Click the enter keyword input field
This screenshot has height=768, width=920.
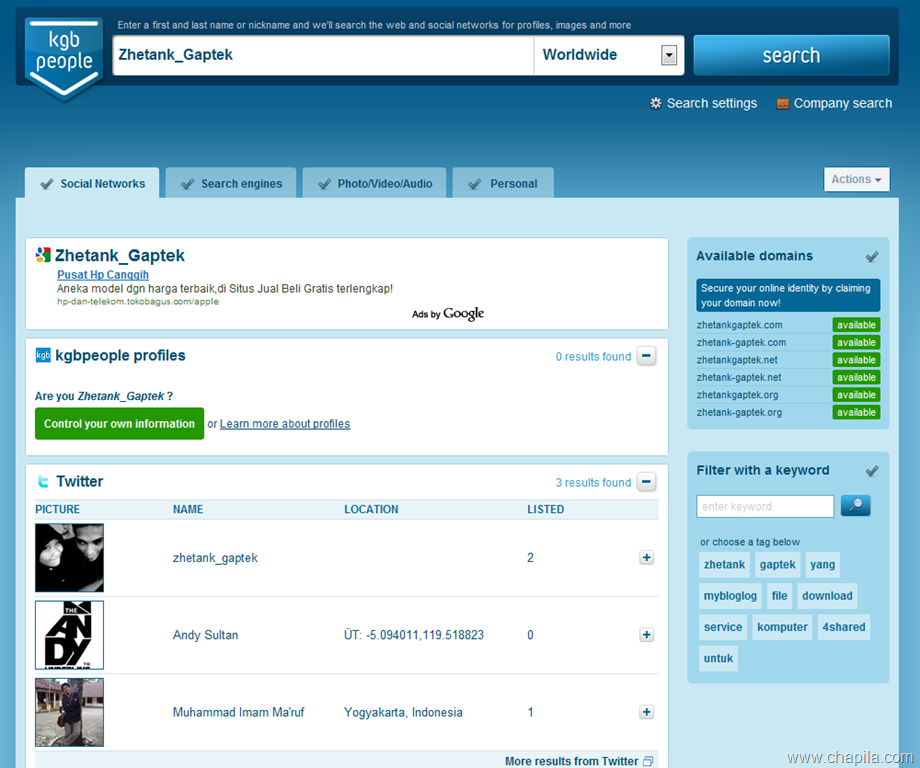click(765, 506)
